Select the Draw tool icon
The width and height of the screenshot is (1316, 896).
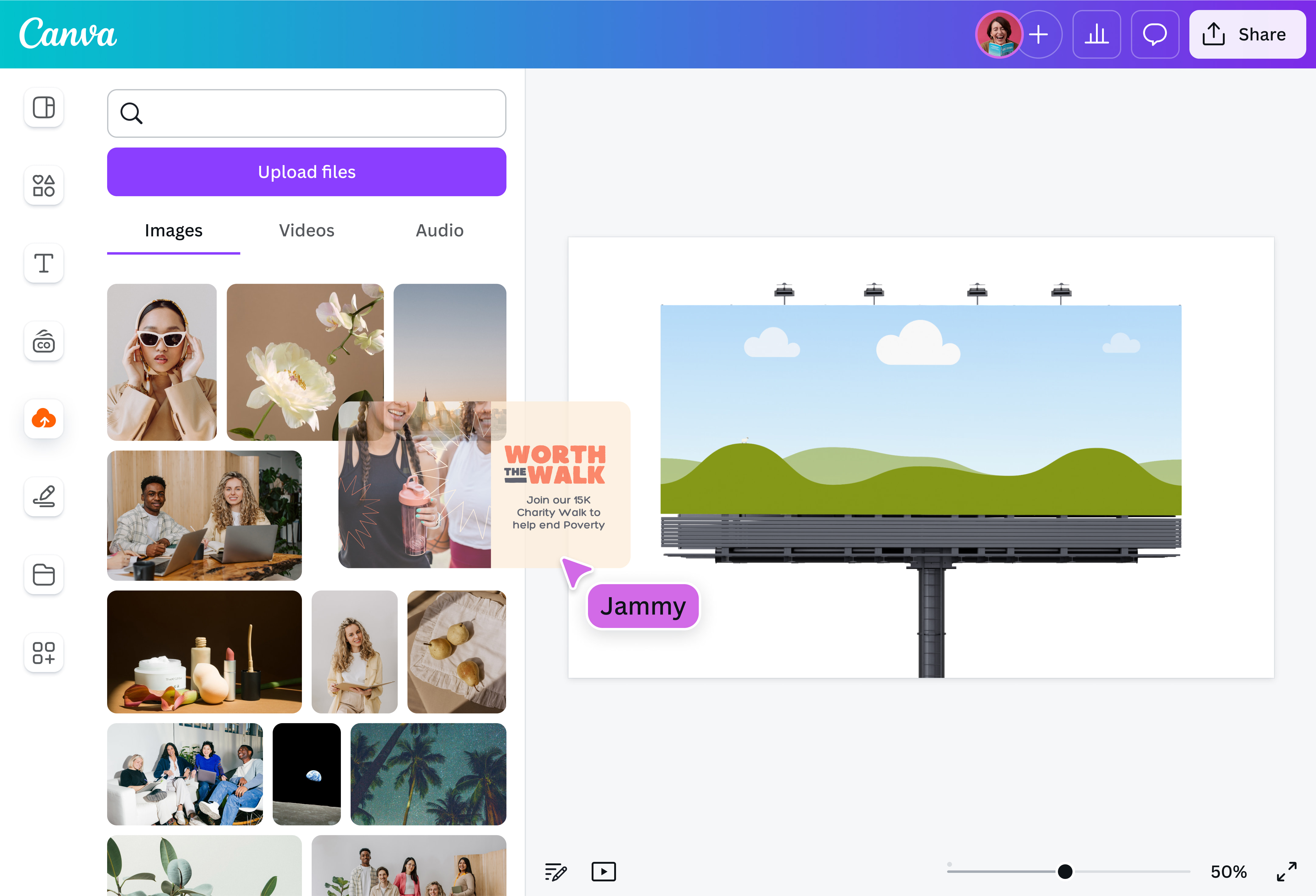click(44, 497)
